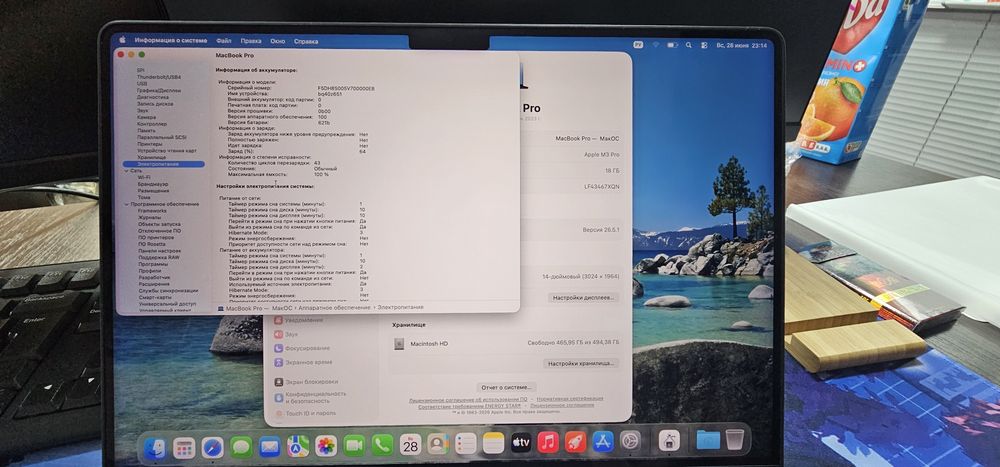Click the battery status icon in menu bar
1000x467 pixels.
(672, 45)
